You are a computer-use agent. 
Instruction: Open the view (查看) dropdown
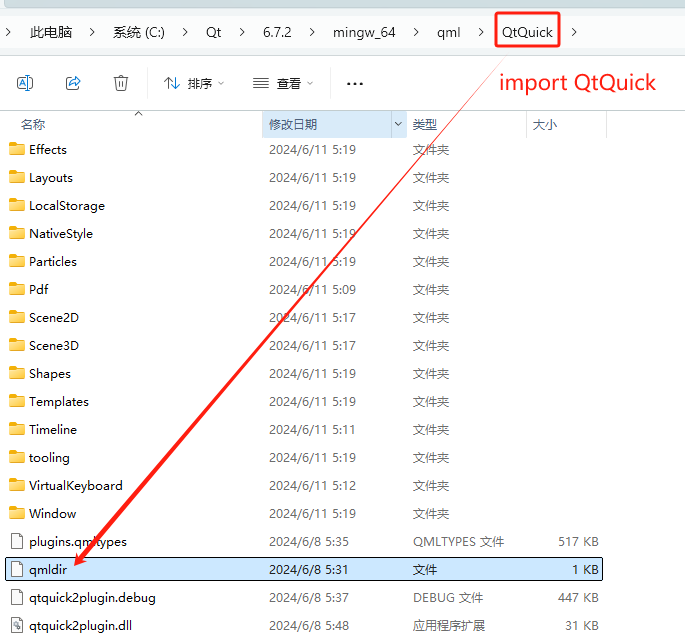tap(283, 83)
